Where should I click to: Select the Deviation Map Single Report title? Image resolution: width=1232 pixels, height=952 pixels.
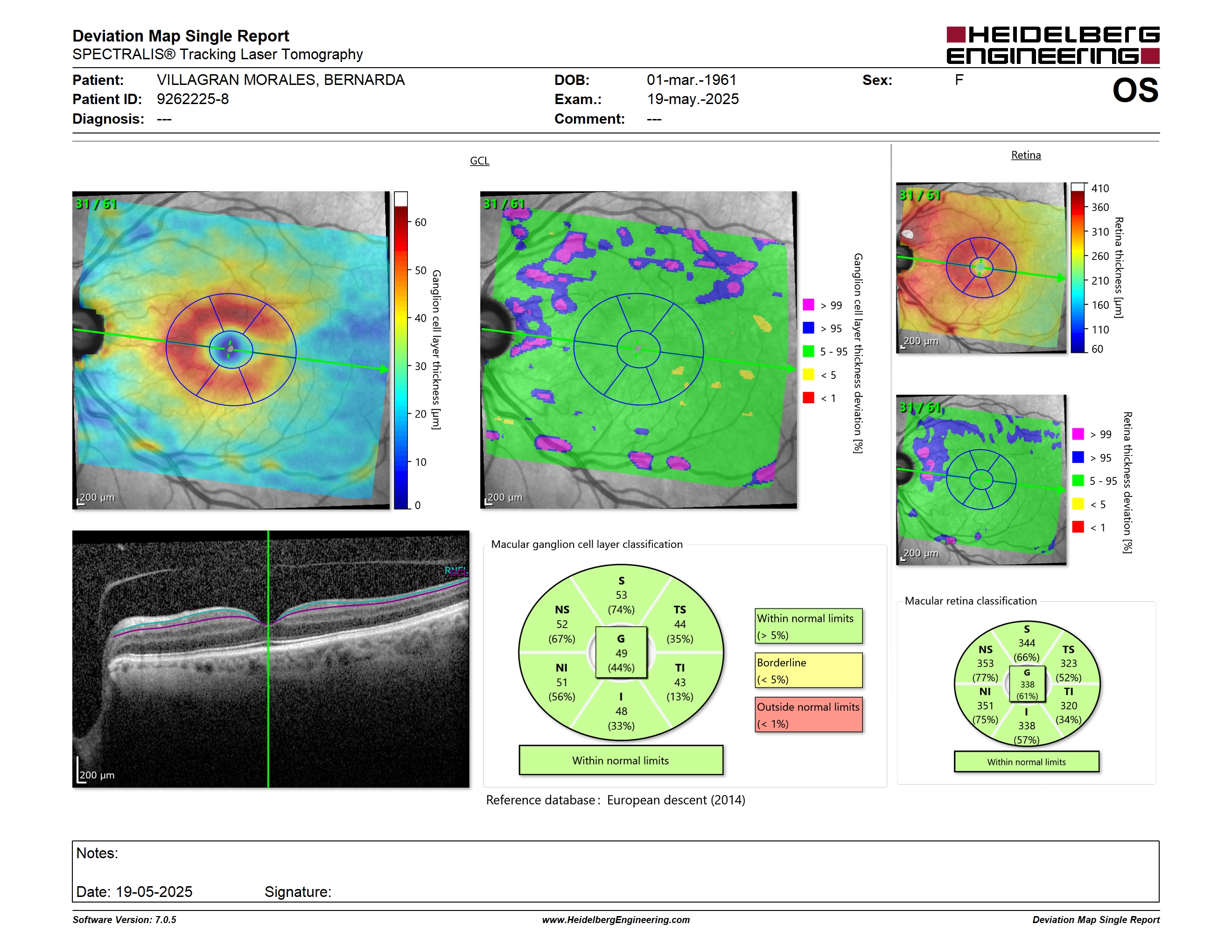tap(181, 36)
